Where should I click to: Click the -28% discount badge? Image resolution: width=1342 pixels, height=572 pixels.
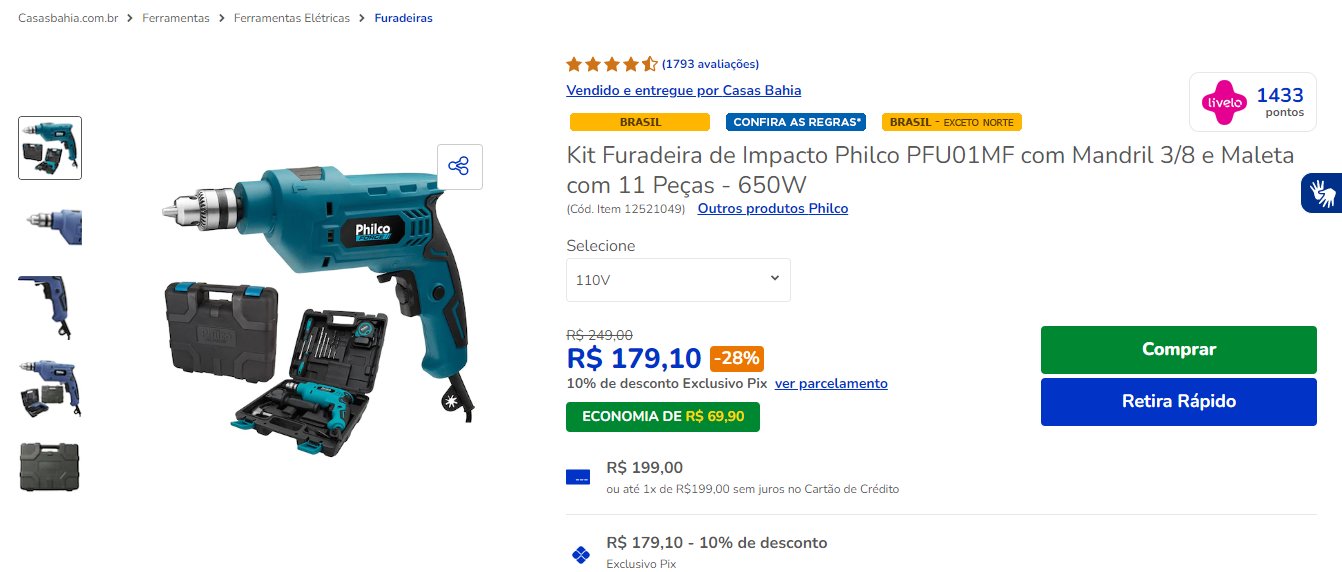coord(736,357)
